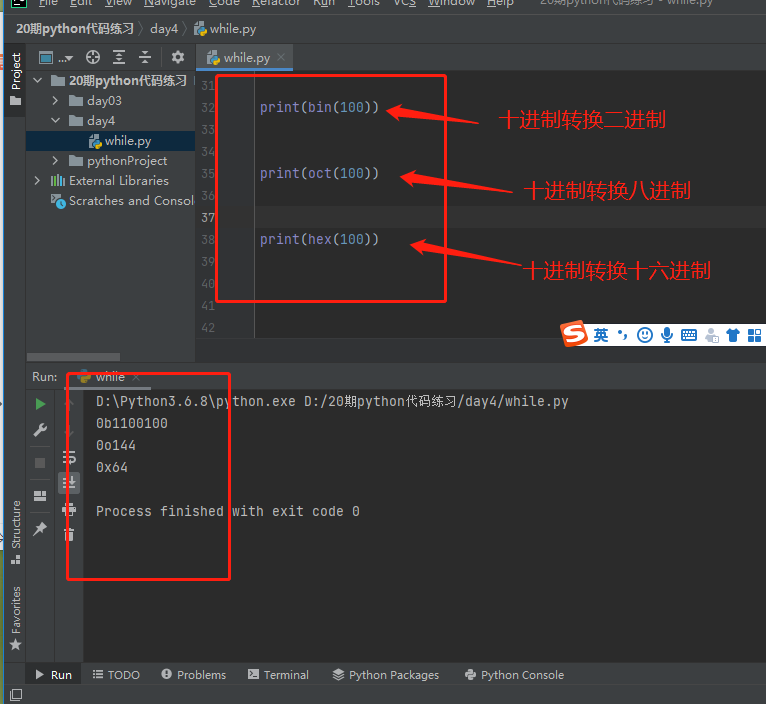The image size is (766, 704).
Task: Open the Project panel settings gear
Action: (178, 57)
